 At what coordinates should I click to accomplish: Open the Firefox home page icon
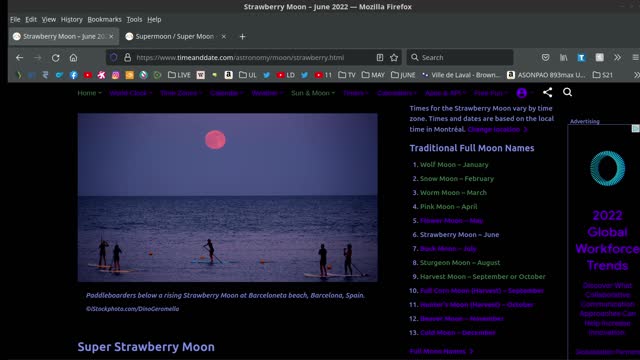73,58
